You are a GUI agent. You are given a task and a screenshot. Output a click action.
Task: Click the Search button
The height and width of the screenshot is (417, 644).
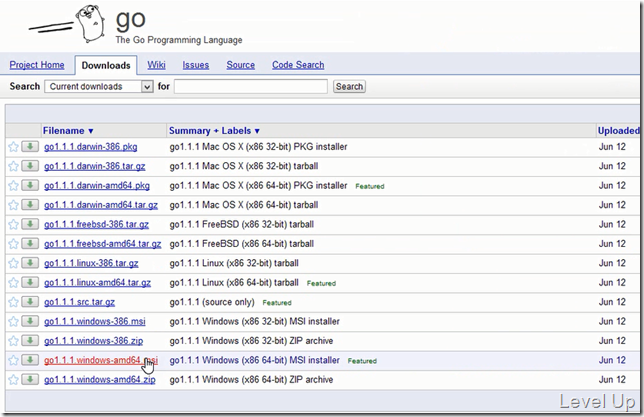349,86
